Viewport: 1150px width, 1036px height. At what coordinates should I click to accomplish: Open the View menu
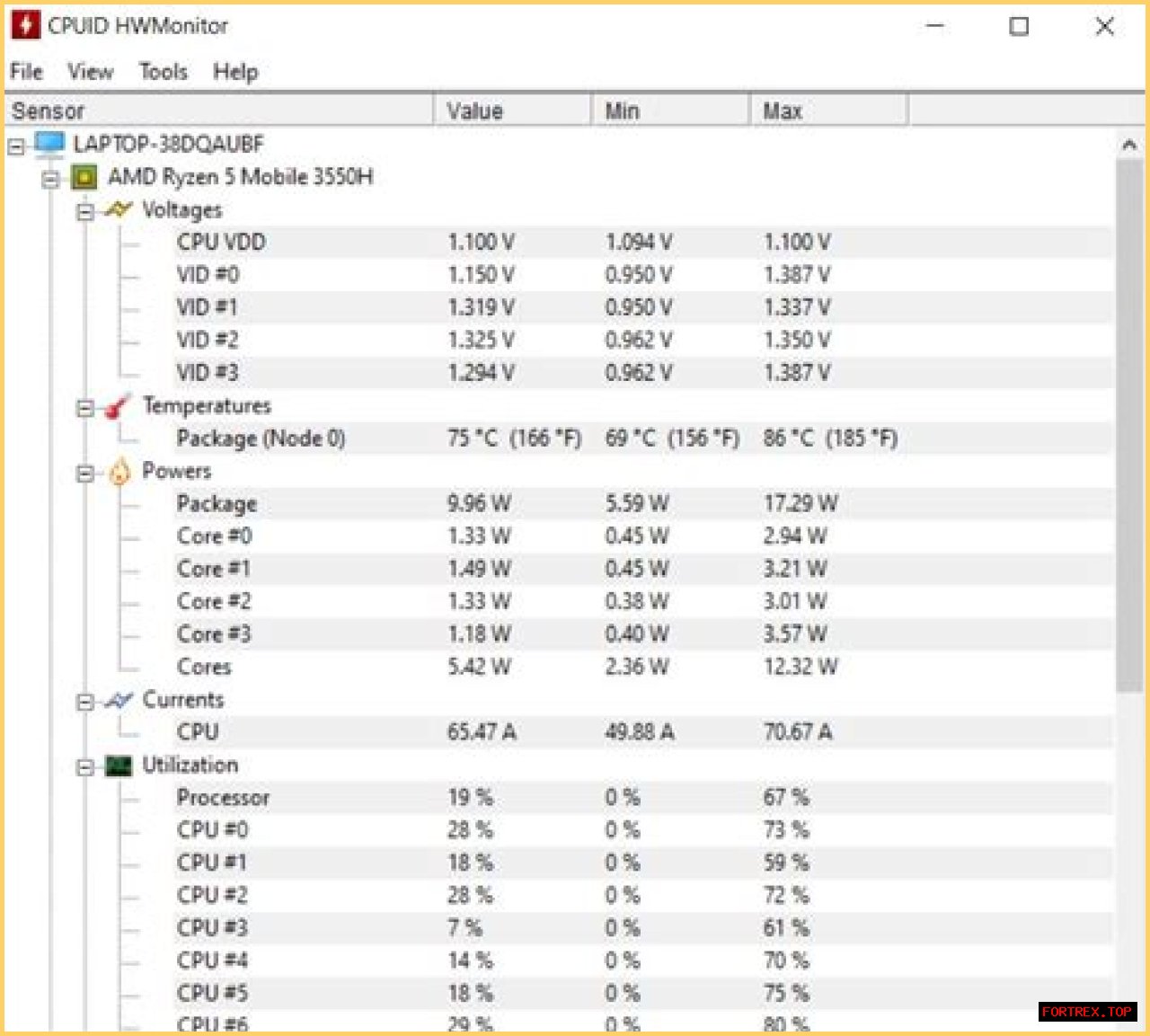coord(90,72)
